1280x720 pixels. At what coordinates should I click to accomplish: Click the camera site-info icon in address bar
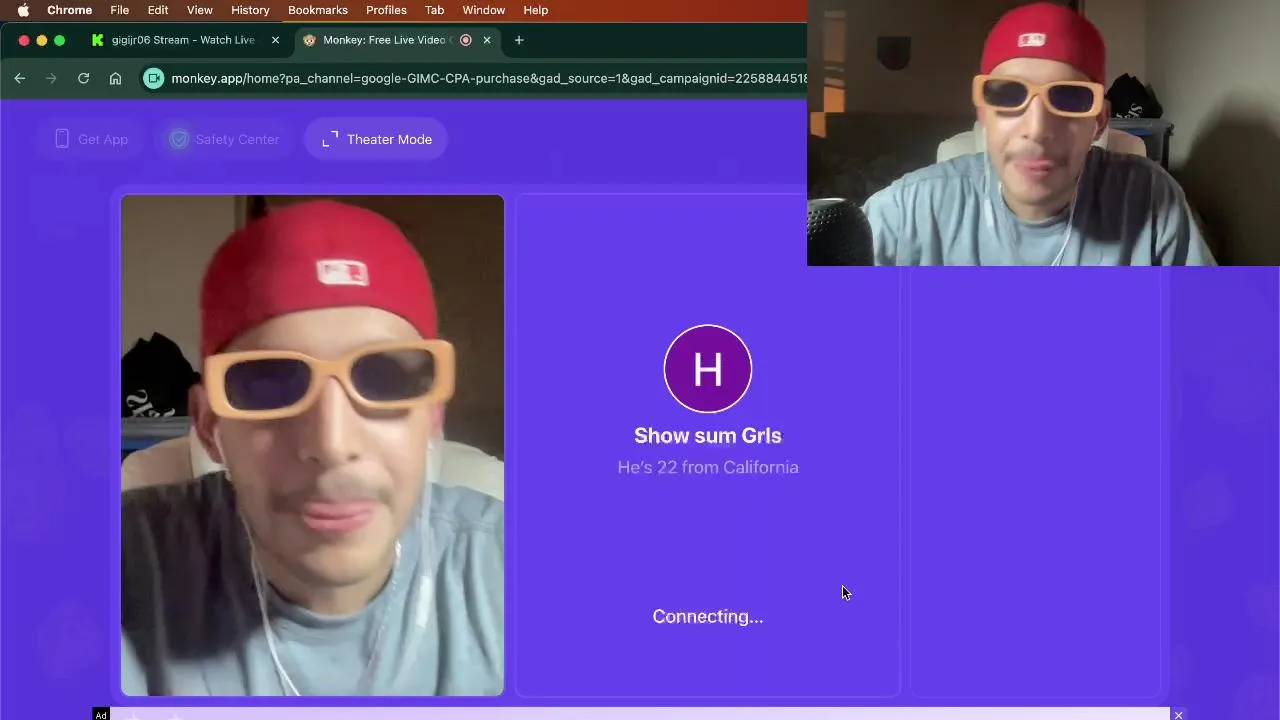(154, 78)
